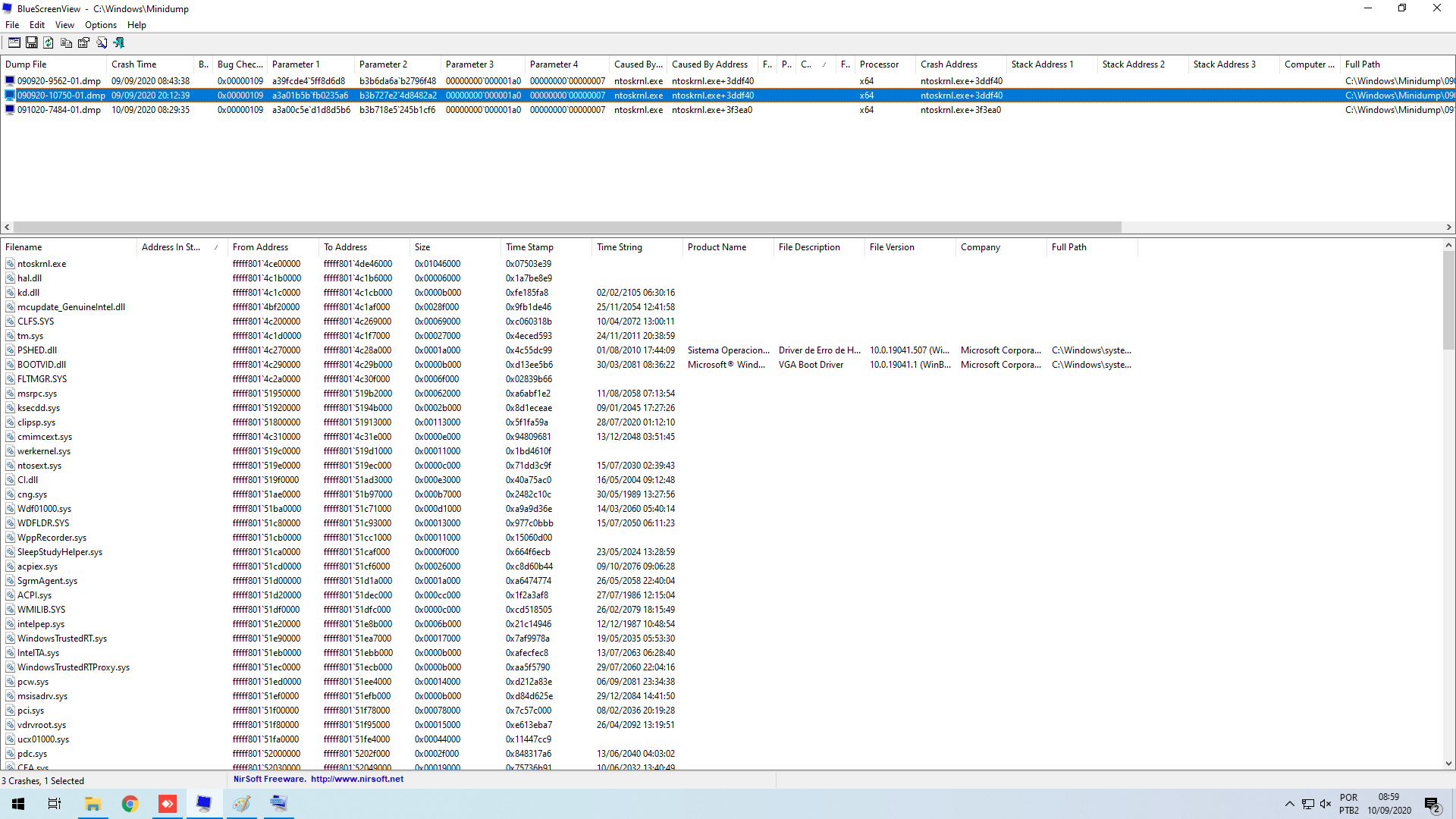Click the upper pane left scroll arrow
This screenshot has width=1456, height=819.
(7, 227)
